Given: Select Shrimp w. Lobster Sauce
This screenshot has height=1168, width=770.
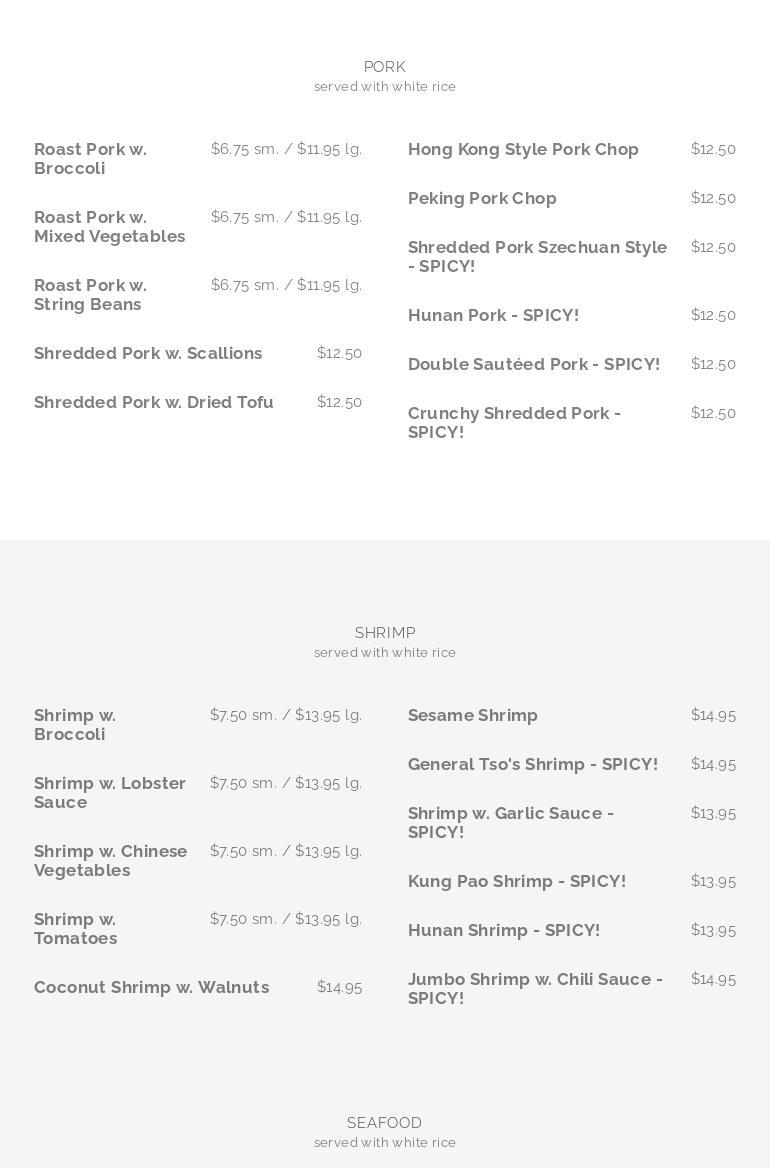Looking at the screenshot, I should click(110, 792).
